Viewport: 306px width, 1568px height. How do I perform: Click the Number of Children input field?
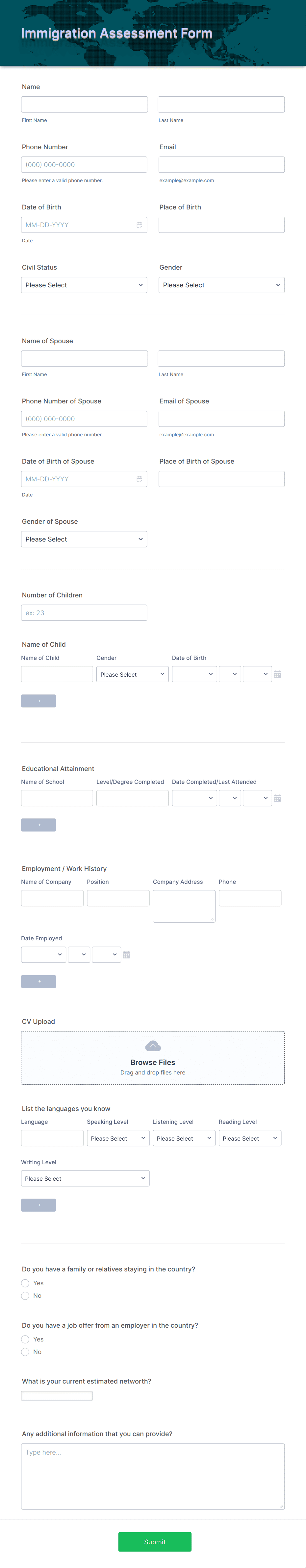84,612
